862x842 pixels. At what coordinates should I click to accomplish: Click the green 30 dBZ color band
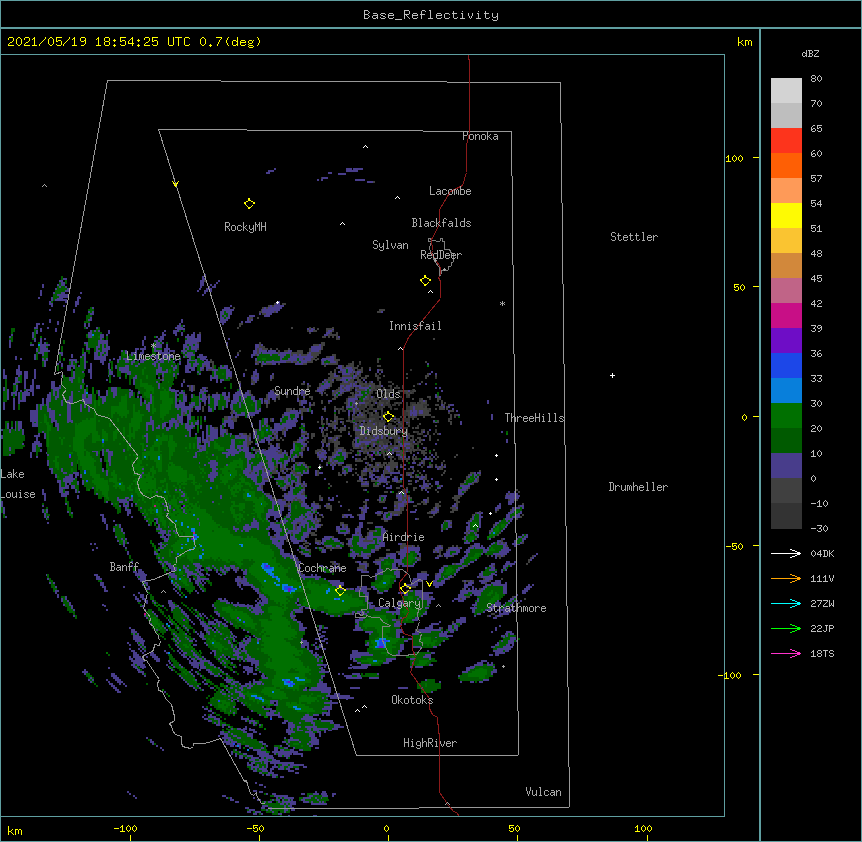point(786,416)
